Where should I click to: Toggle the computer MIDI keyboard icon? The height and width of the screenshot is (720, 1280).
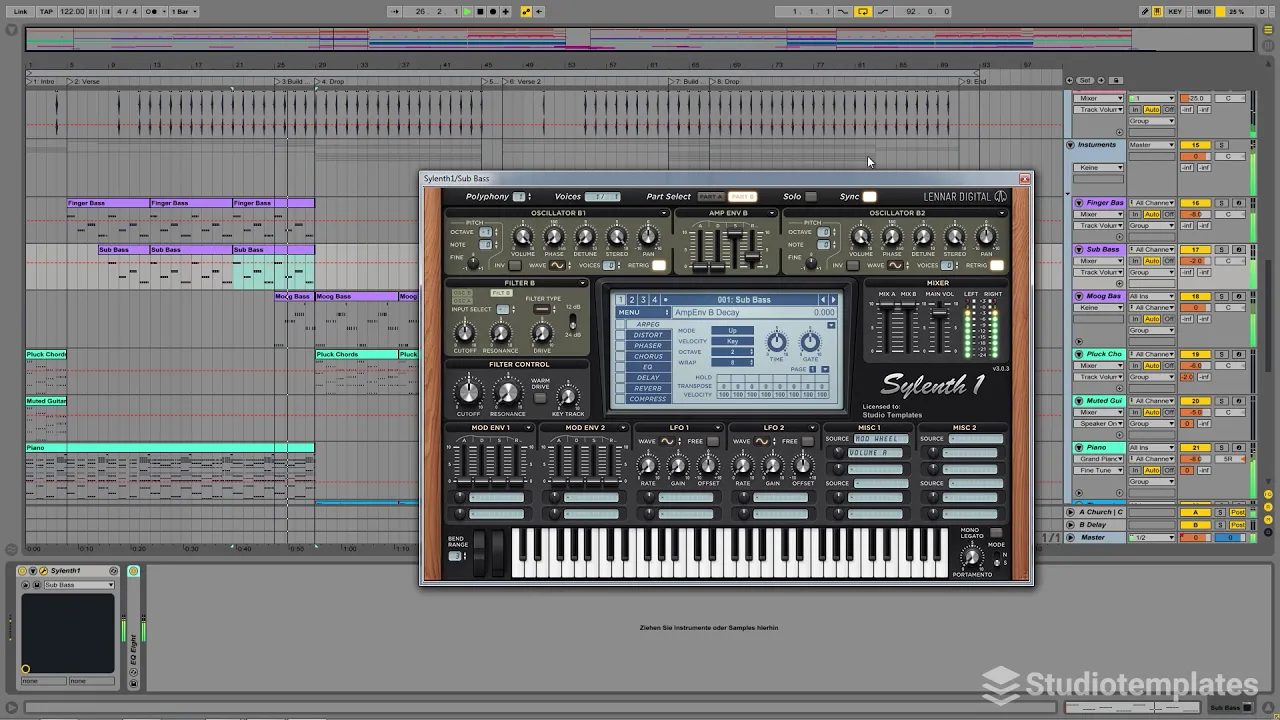(1159, 12)
